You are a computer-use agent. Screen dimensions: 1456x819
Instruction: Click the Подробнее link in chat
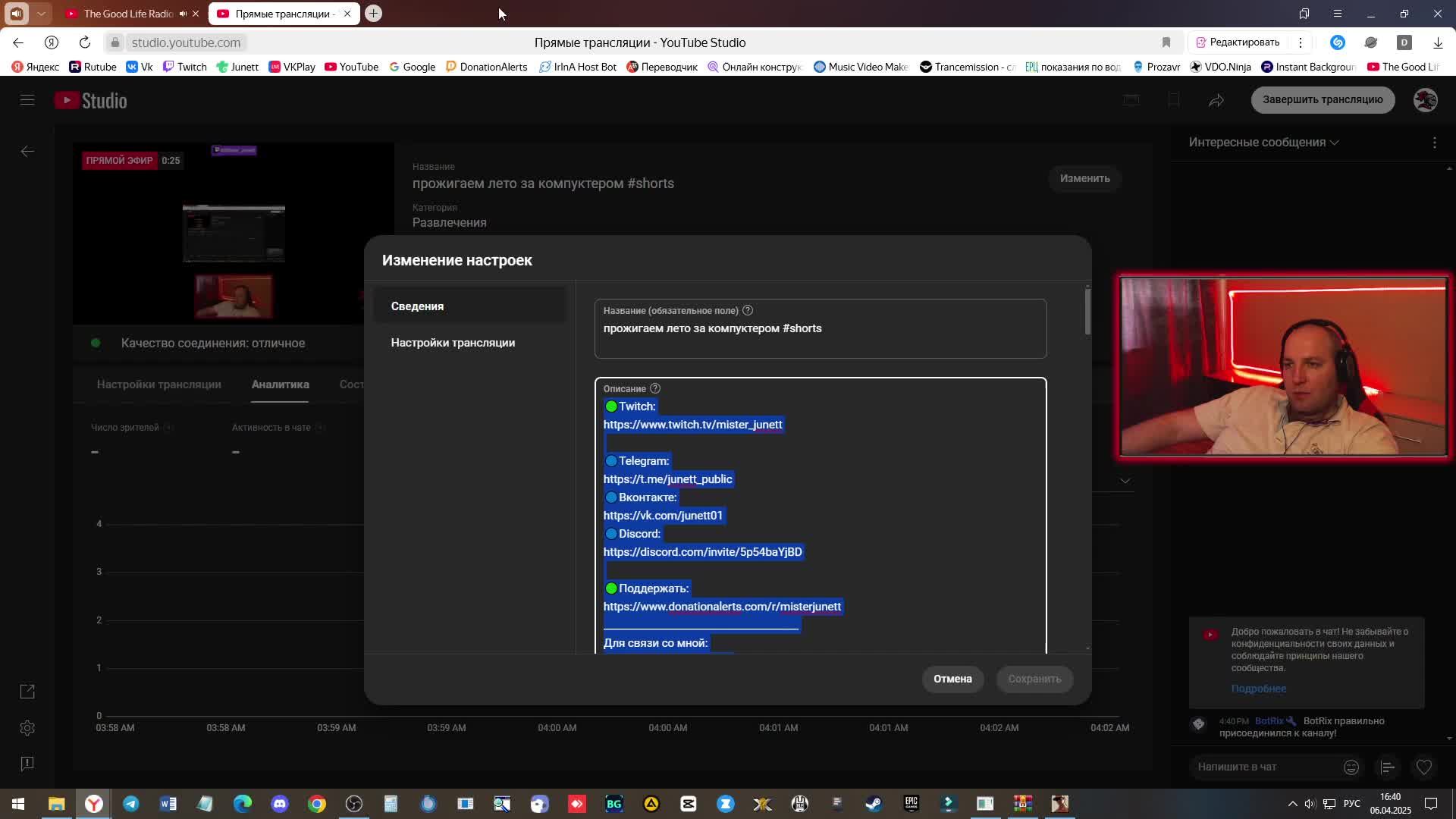click(x=1258, y=689)
